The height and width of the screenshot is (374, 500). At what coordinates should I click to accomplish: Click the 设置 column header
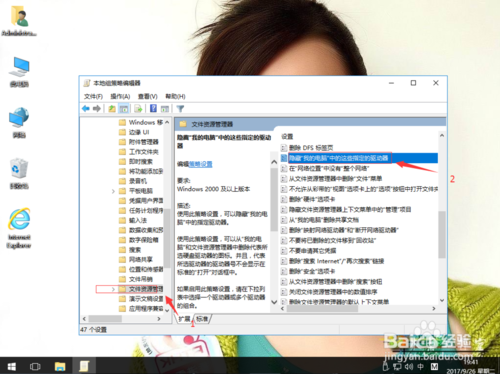[x=287, y=136]
